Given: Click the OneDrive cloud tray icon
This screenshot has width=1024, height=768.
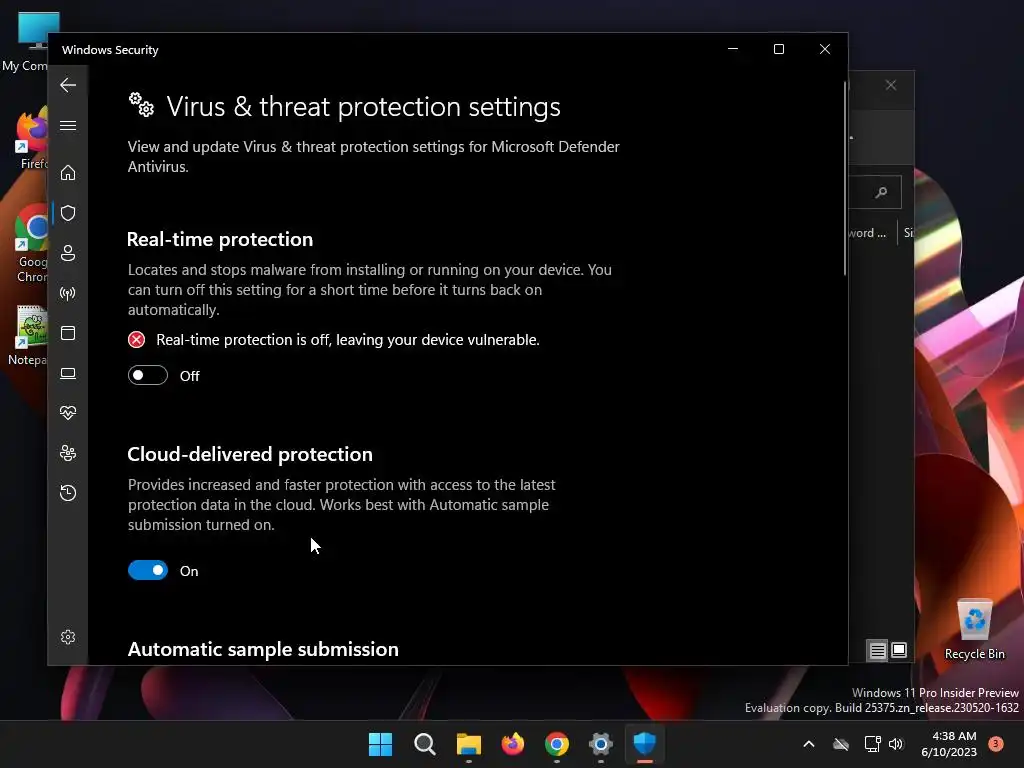Looking at the screenshot, I should click(841, 744).
